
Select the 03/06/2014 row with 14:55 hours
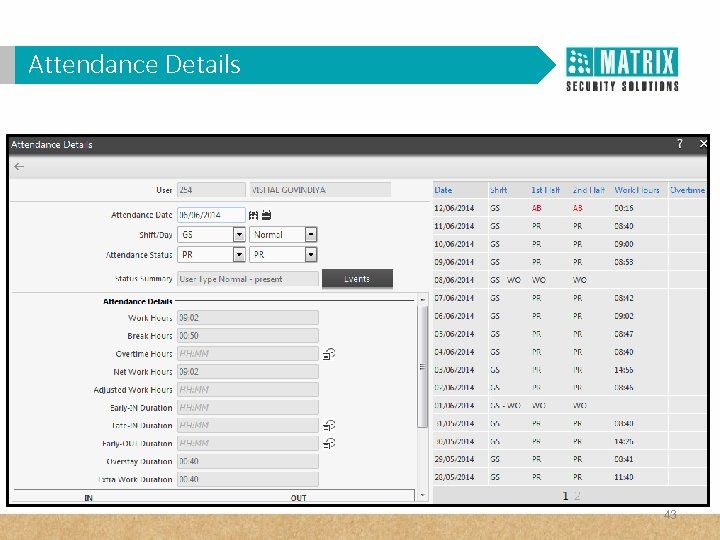point(570,370)
